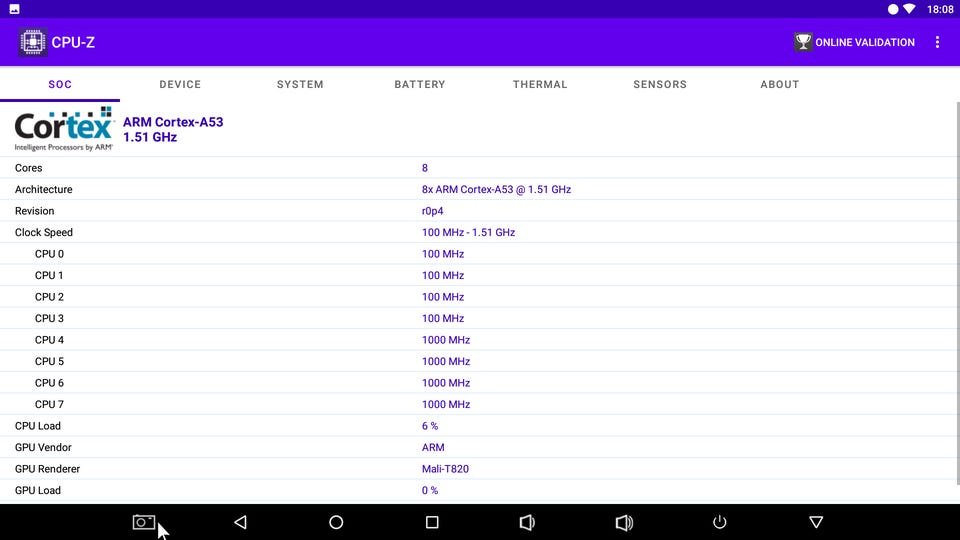Click the revision value r0p4
Screen dimensions: 960x540
pos(432,211)
